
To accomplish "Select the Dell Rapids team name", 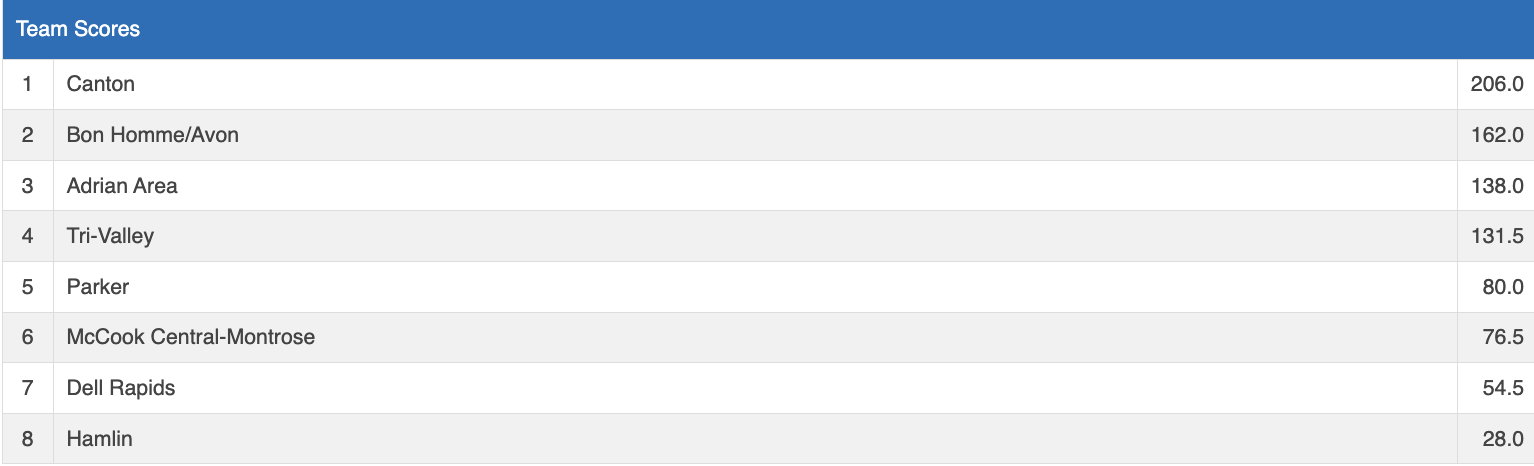I will coord(121,388).
